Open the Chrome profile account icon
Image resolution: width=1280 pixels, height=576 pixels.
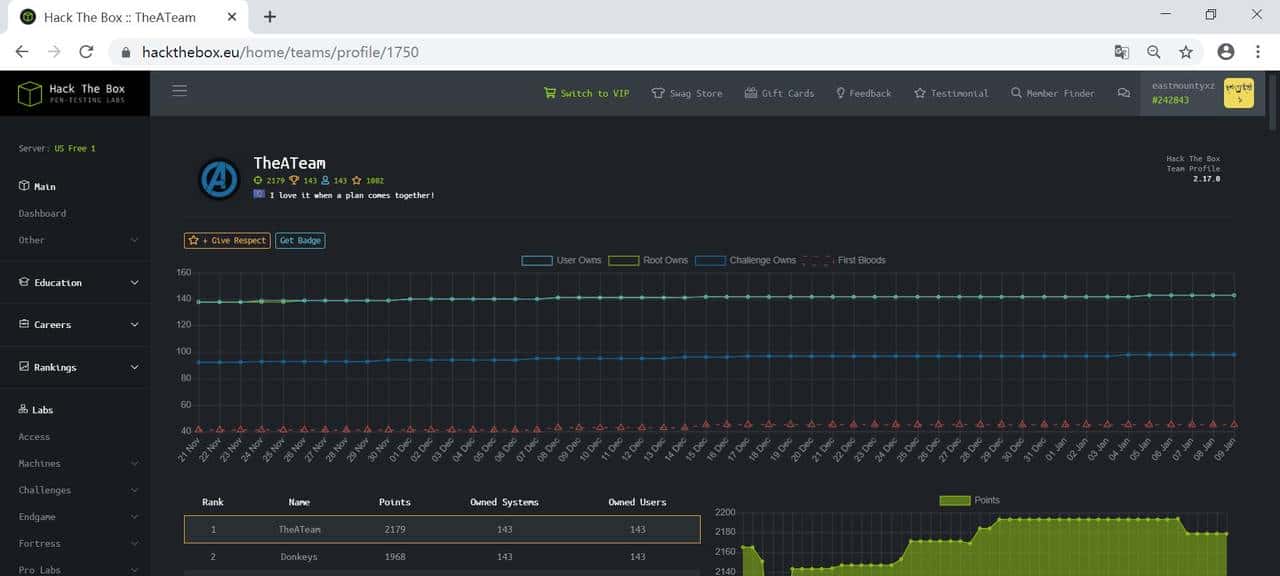pos(1226,52)
